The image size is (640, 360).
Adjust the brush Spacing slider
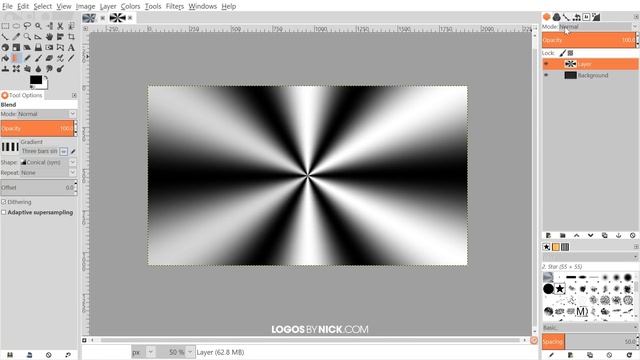589,342
